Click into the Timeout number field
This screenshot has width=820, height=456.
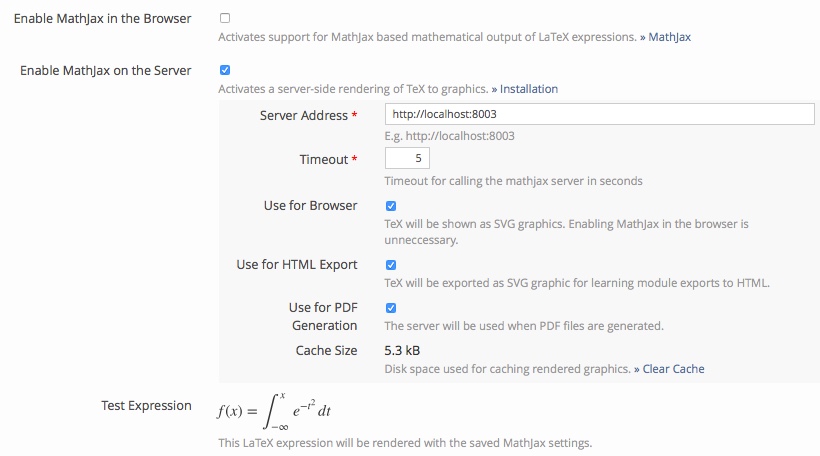coord(407,159)
